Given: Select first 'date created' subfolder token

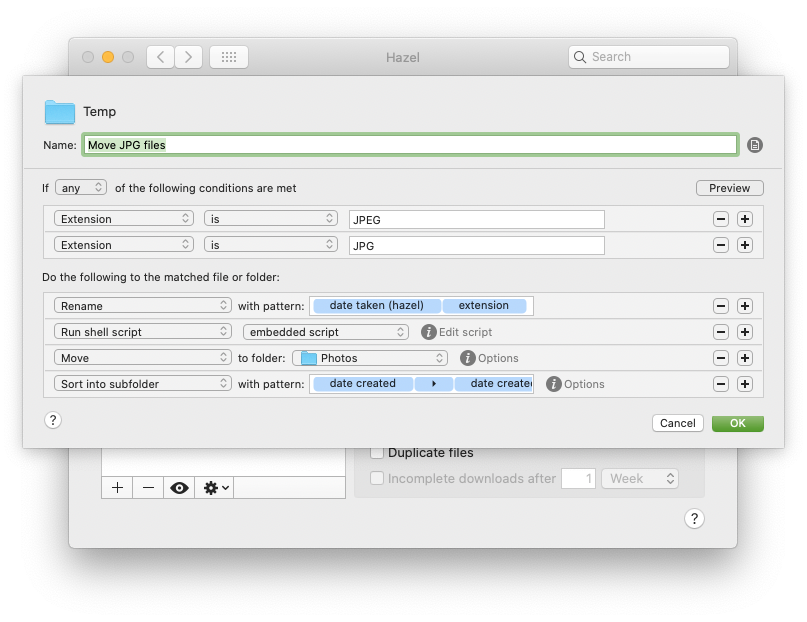Looking at the screenshot, I should click(x=363, y=384).
